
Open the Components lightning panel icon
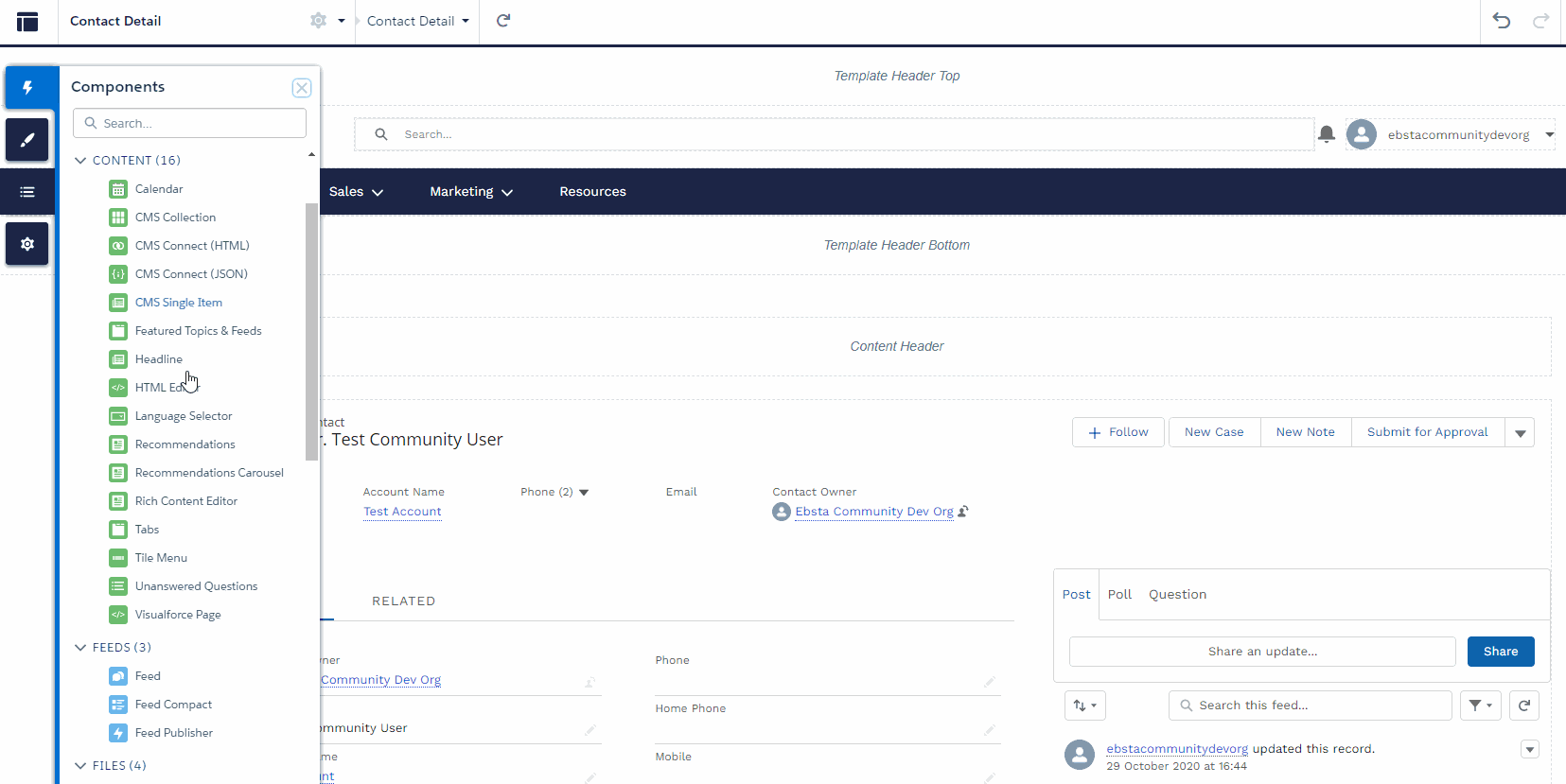coord(27,88)
